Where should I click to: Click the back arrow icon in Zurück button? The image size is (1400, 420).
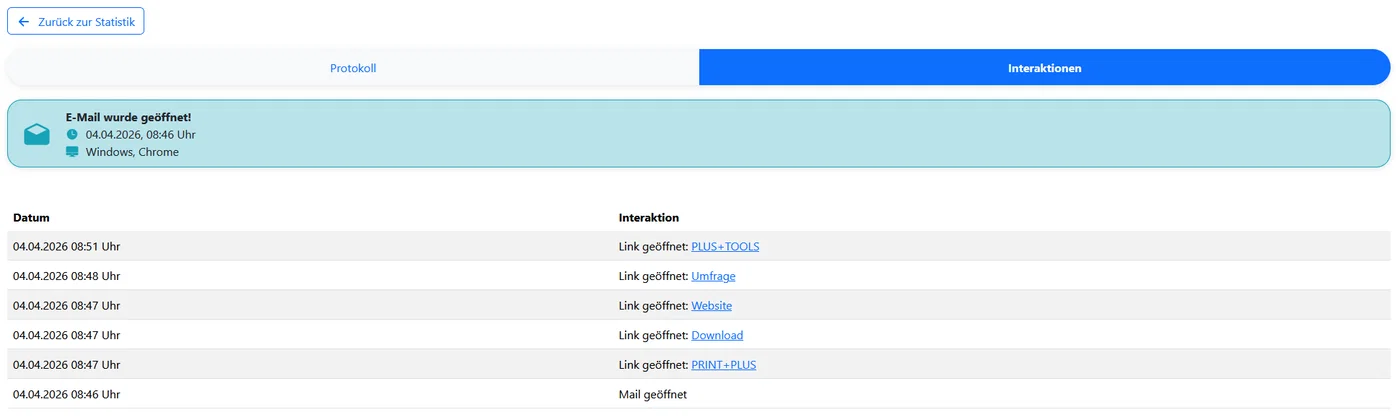(24, 21)
